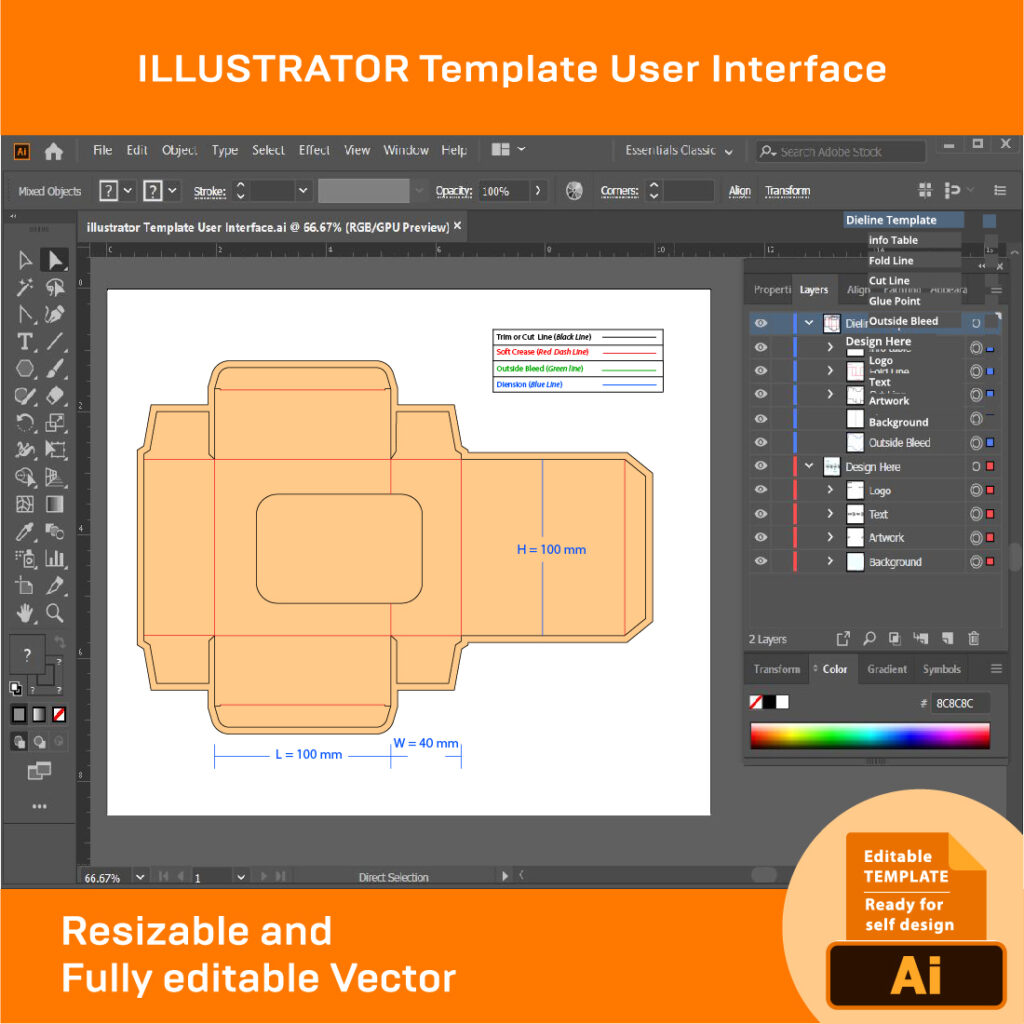Activate the Zoom tool
This screenshot has height=1024, width=1024.
(x=54, y=612)
